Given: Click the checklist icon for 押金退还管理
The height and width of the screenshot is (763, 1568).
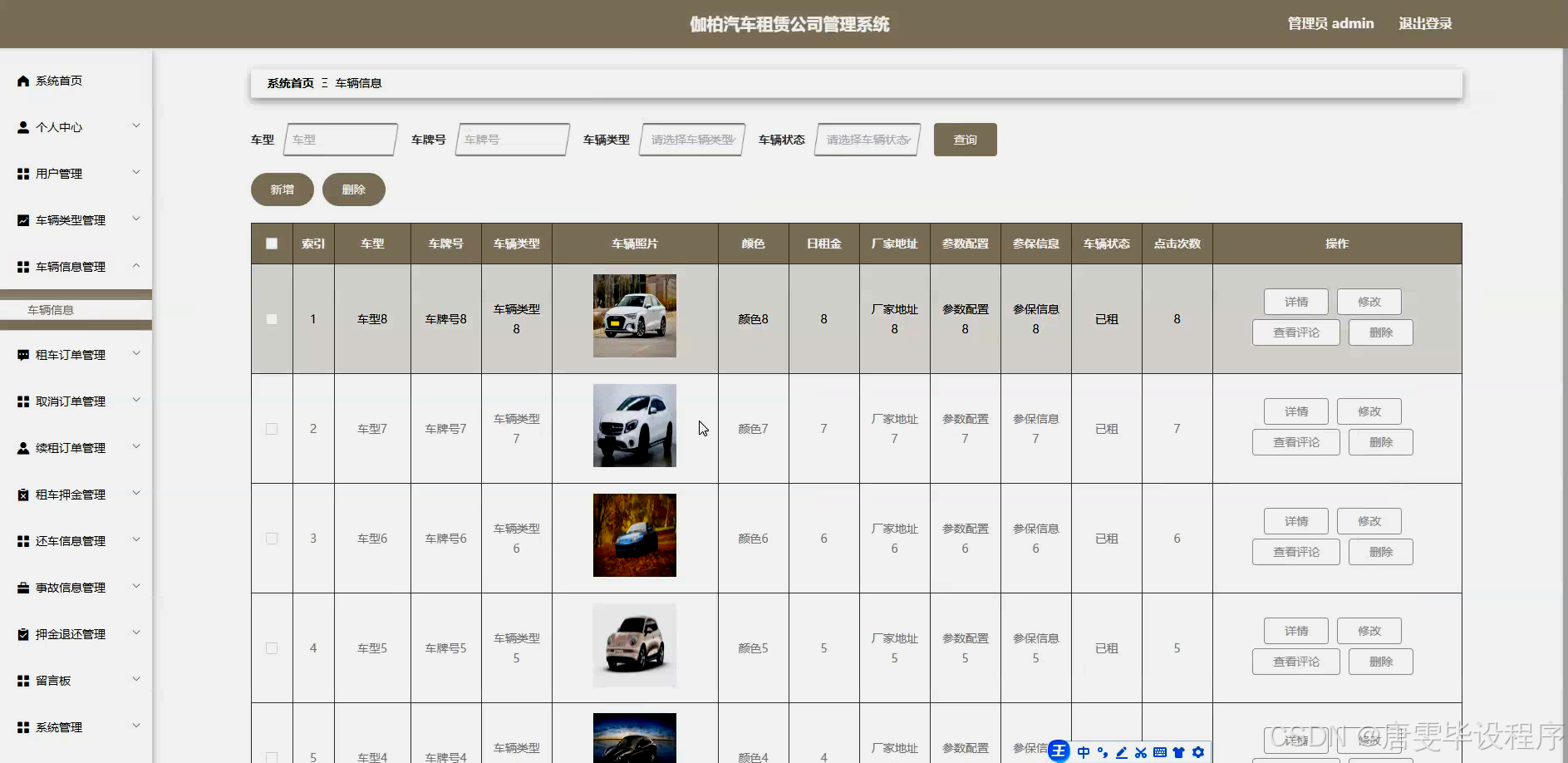Looking at the screenshot, I should [23, 634].
